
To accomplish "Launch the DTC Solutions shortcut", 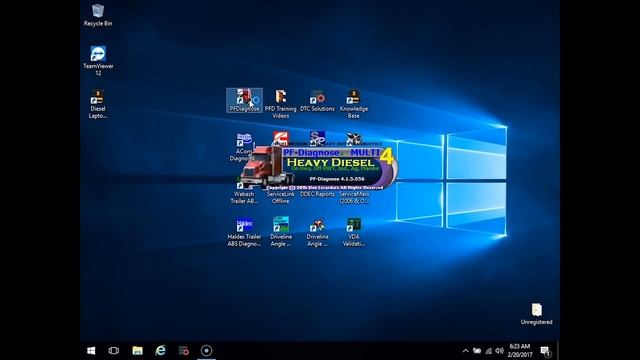I will pos(317,101).
